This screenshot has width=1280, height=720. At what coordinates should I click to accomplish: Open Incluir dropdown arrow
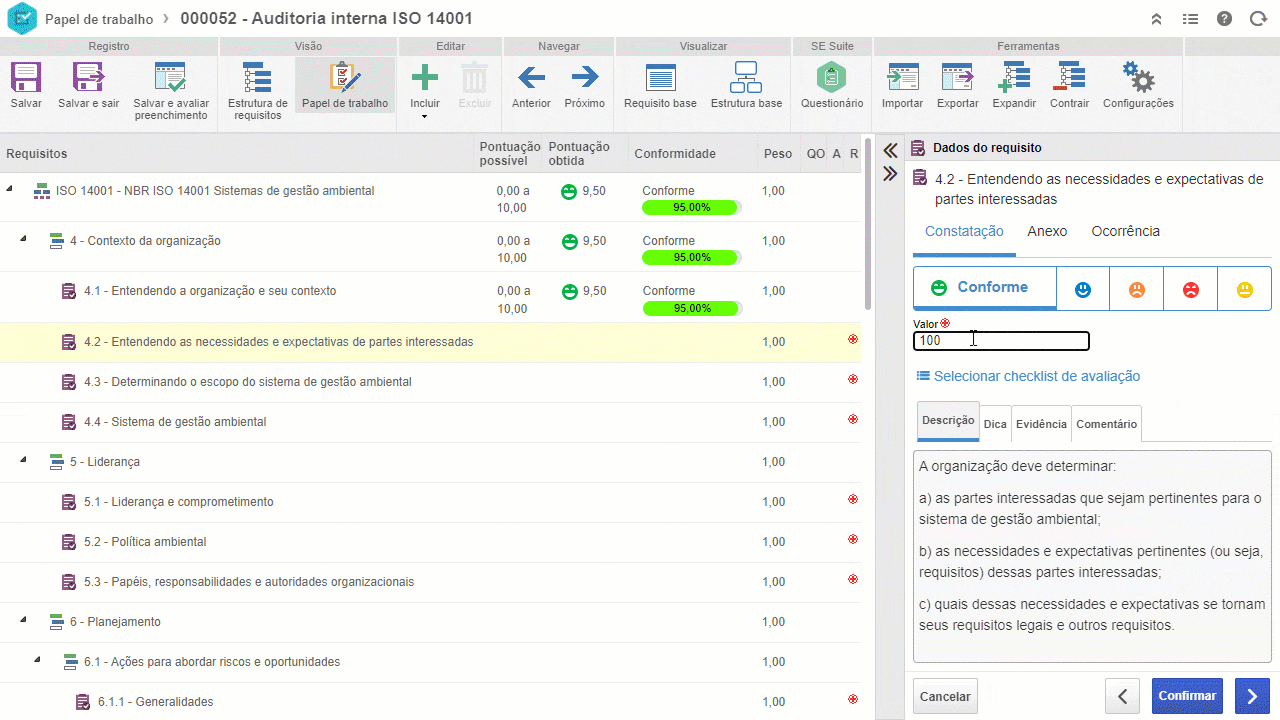click(425, 117)
